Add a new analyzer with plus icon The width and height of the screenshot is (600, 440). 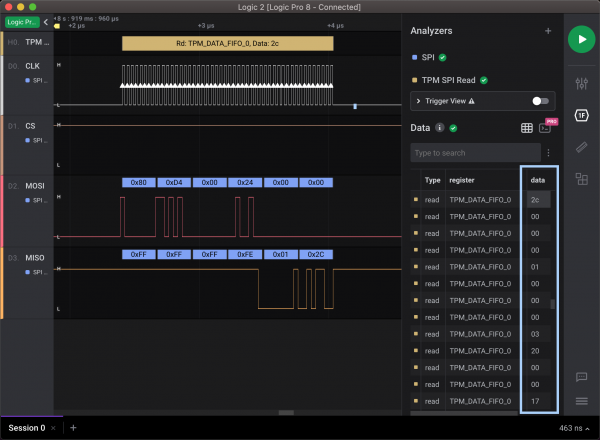pos(547,31)
